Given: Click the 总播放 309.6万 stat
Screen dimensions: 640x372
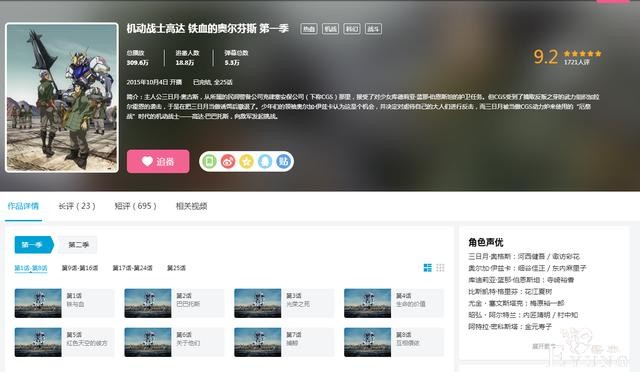Looking at the screenshot, I should [x=138, y=58].
